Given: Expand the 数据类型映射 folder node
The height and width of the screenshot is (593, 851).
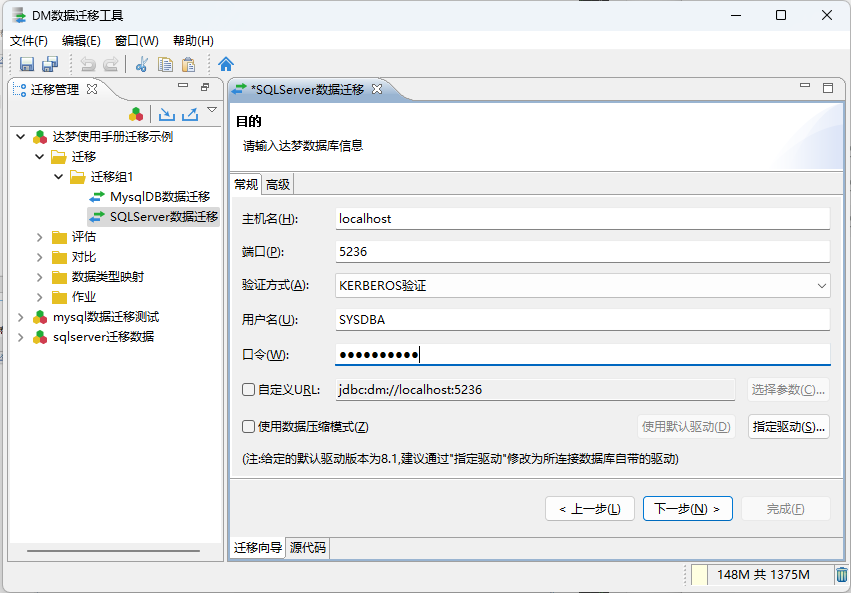Looking at the screenshot, I should [x=40, y=277].
